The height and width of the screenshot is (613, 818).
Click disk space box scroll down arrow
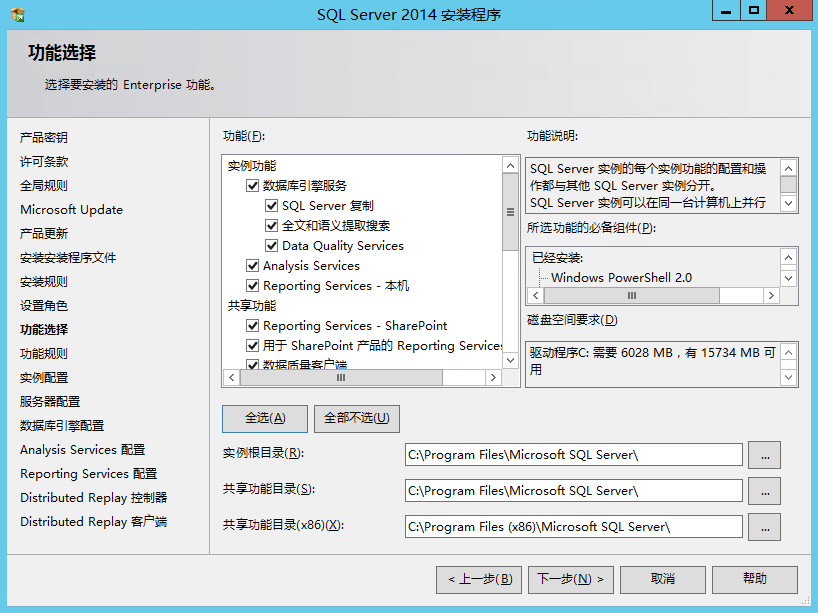coord(788,377)
